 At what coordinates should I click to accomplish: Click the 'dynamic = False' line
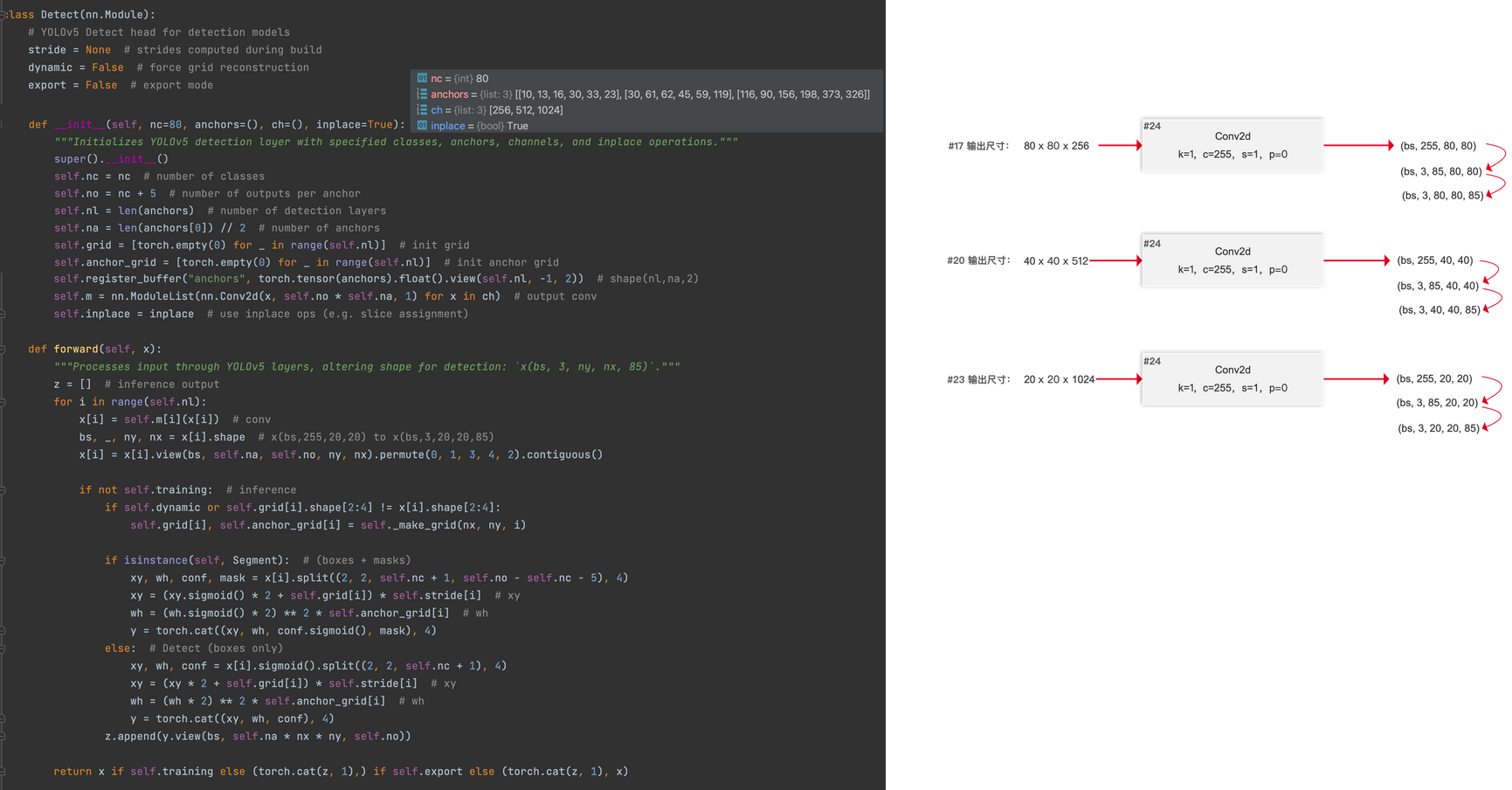coord(169,67)
